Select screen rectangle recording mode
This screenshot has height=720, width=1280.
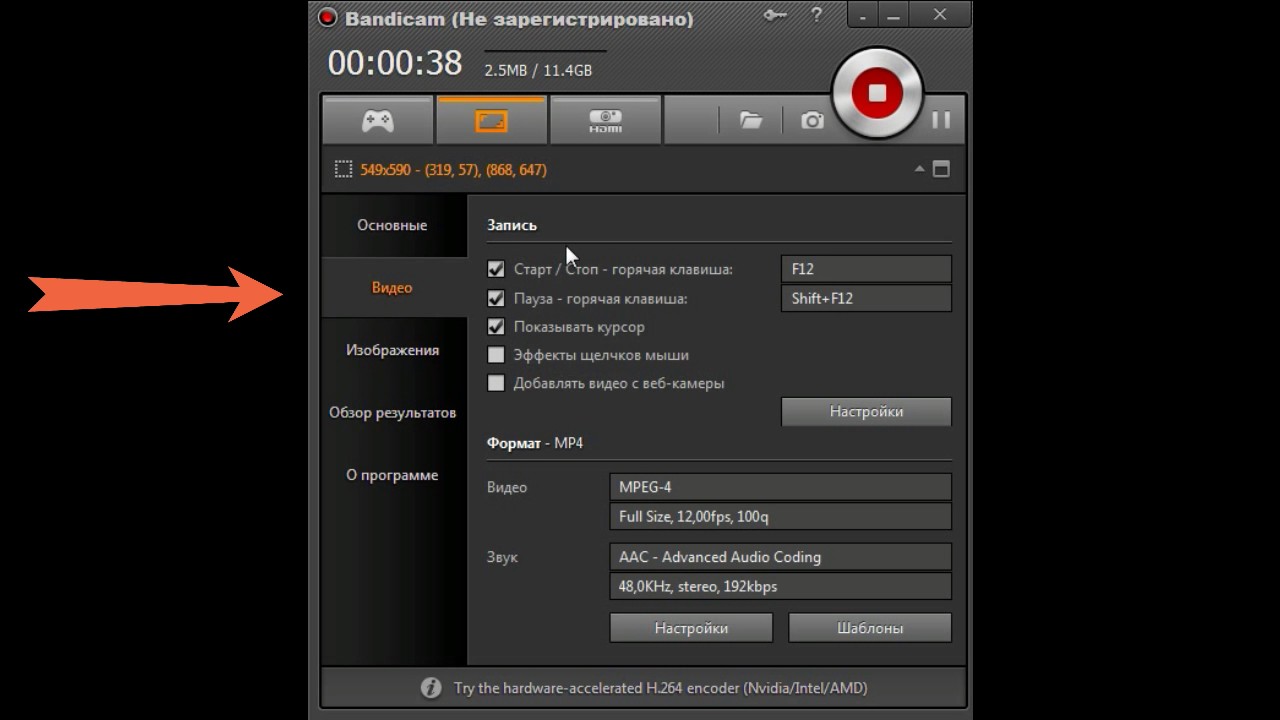[x=491, y=121]
